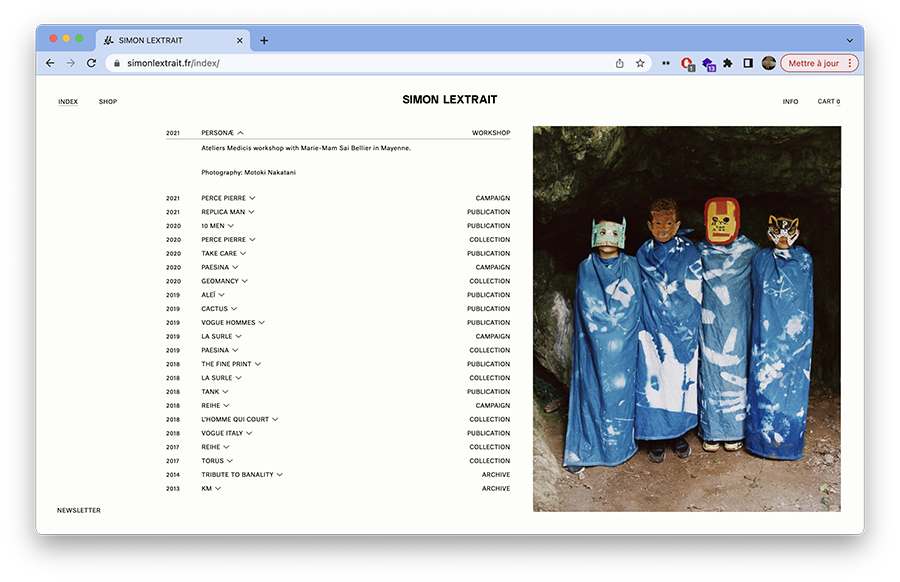The image size is (900, 582).
Task: Click the site lock icon
Action: (x=117, y=63)
